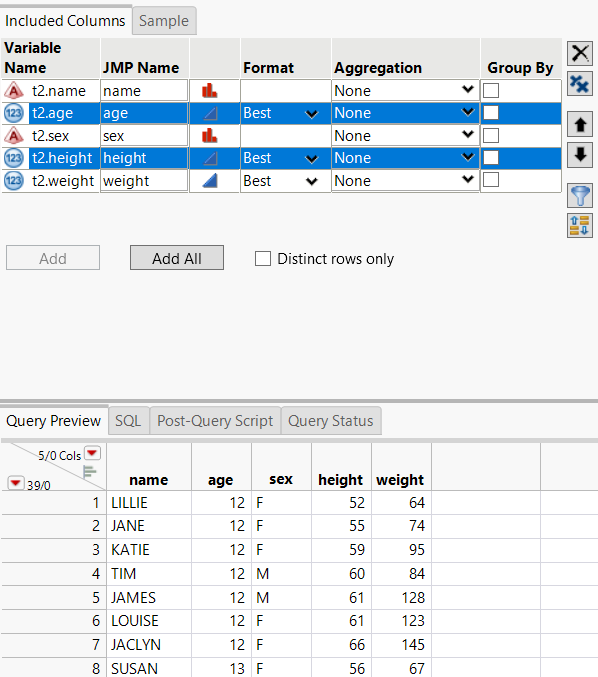Screen dimensions: 598x677
Task: Click the character type icon for t2.name
Action: tap(14, 91)
